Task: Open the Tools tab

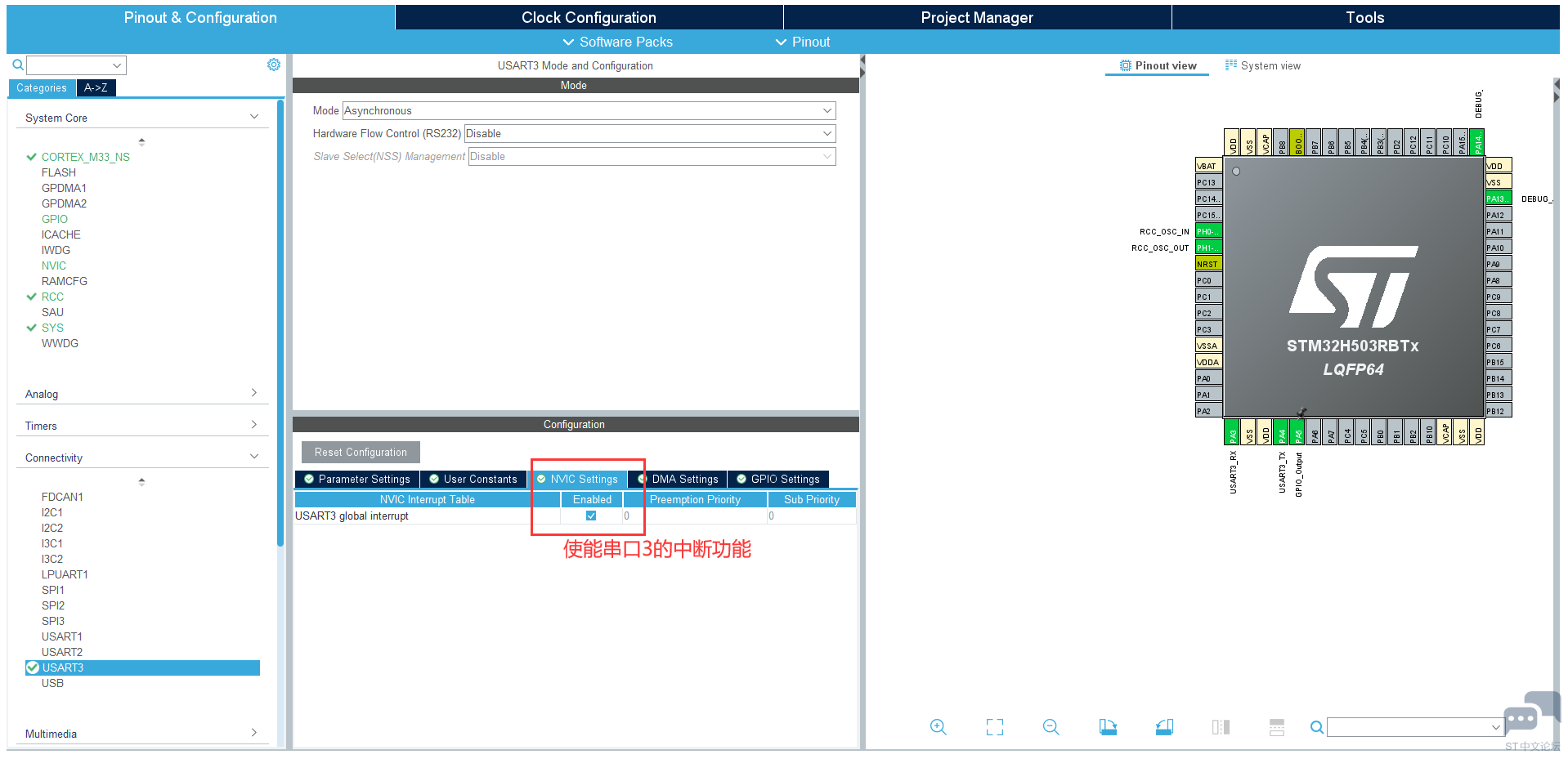Action: tap(1365, 17)
